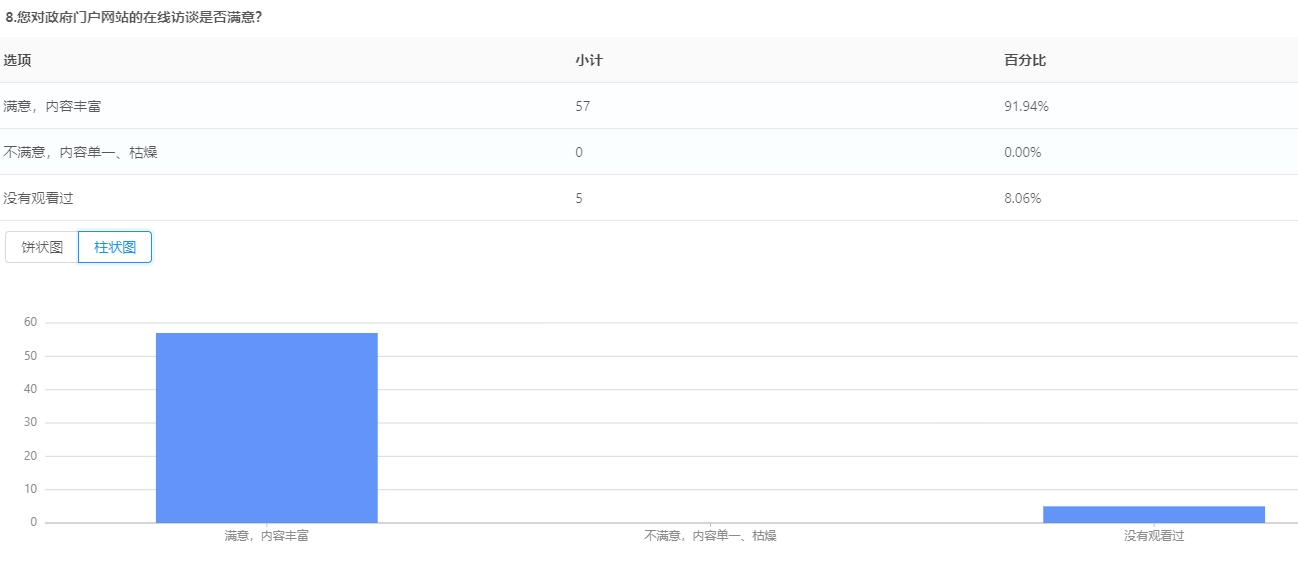Click the 0.00% percentage cell
This screenshot has height=567, width=1298.
(1022, 152)
